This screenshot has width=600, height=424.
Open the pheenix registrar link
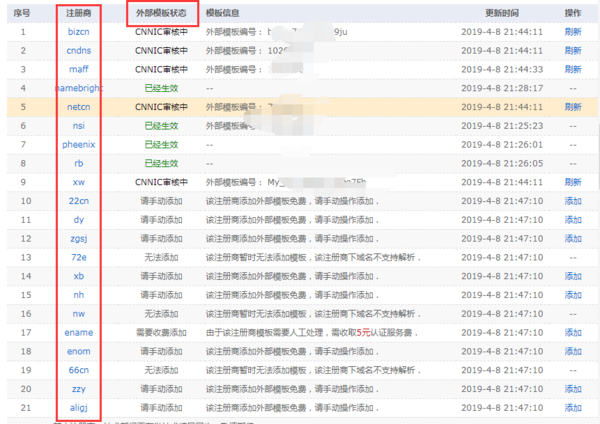click(78, 144)
